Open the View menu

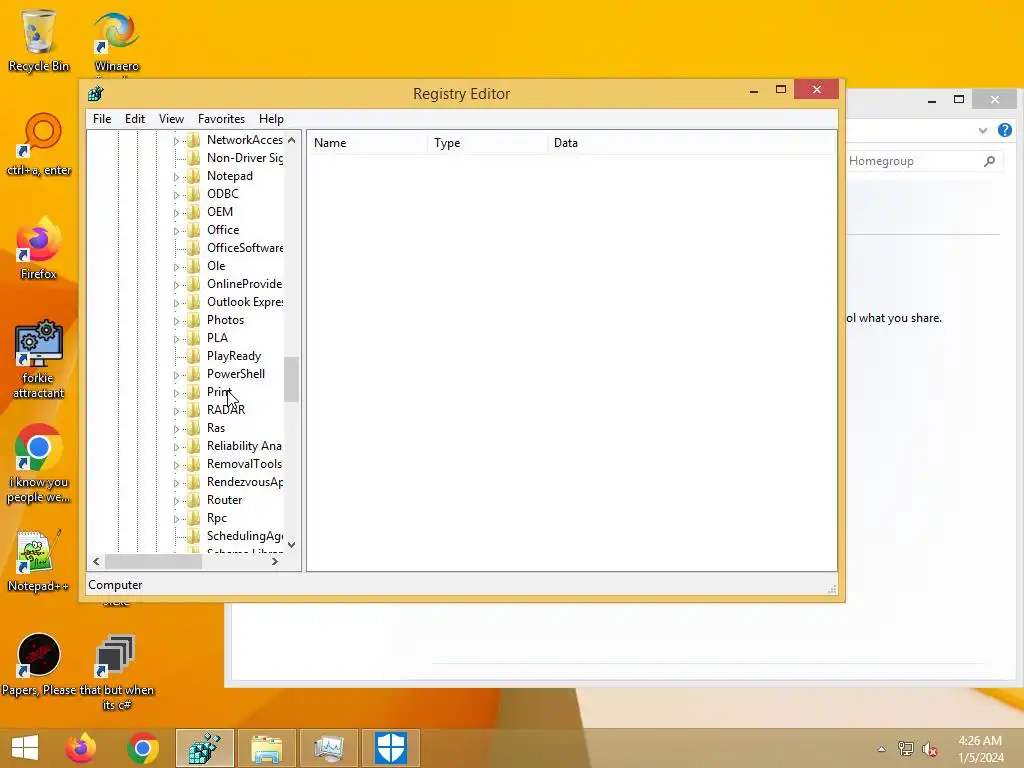click(171, 119)
